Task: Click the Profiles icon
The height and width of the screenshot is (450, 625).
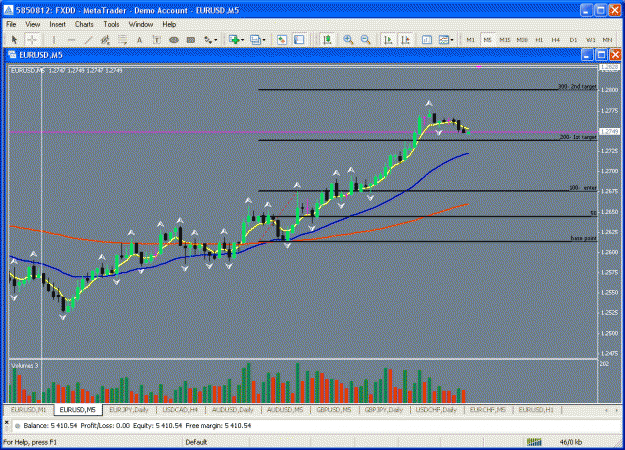Action: tap(255, 39)
